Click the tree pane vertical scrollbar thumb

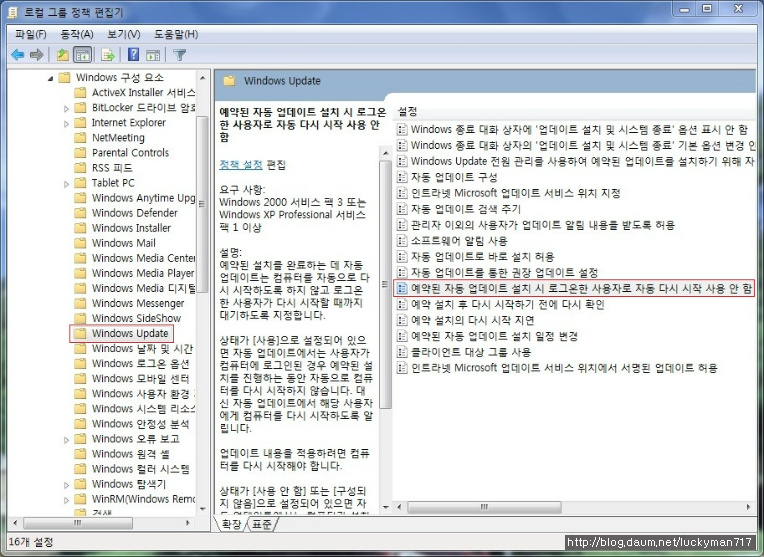coord(202,204)
